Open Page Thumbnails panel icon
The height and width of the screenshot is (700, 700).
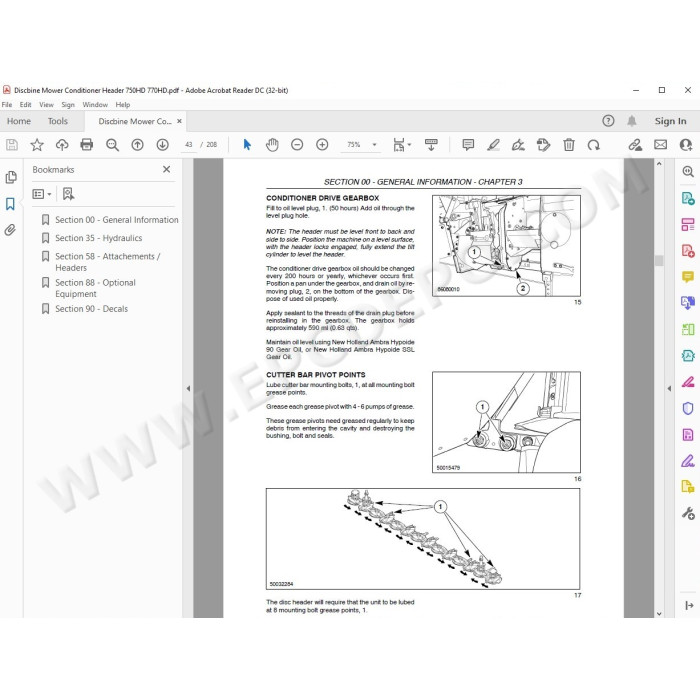[x=11, y=177]
